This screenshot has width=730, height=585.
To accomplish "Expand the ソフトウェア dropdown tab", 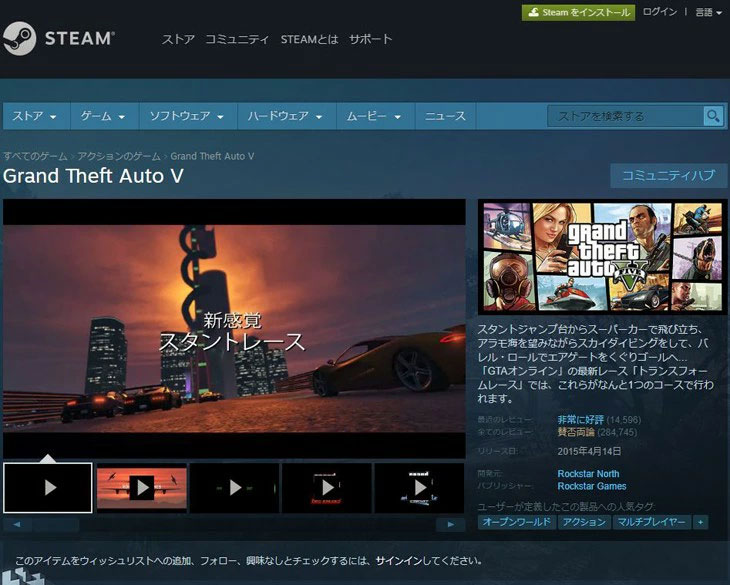I will (188, 116).
